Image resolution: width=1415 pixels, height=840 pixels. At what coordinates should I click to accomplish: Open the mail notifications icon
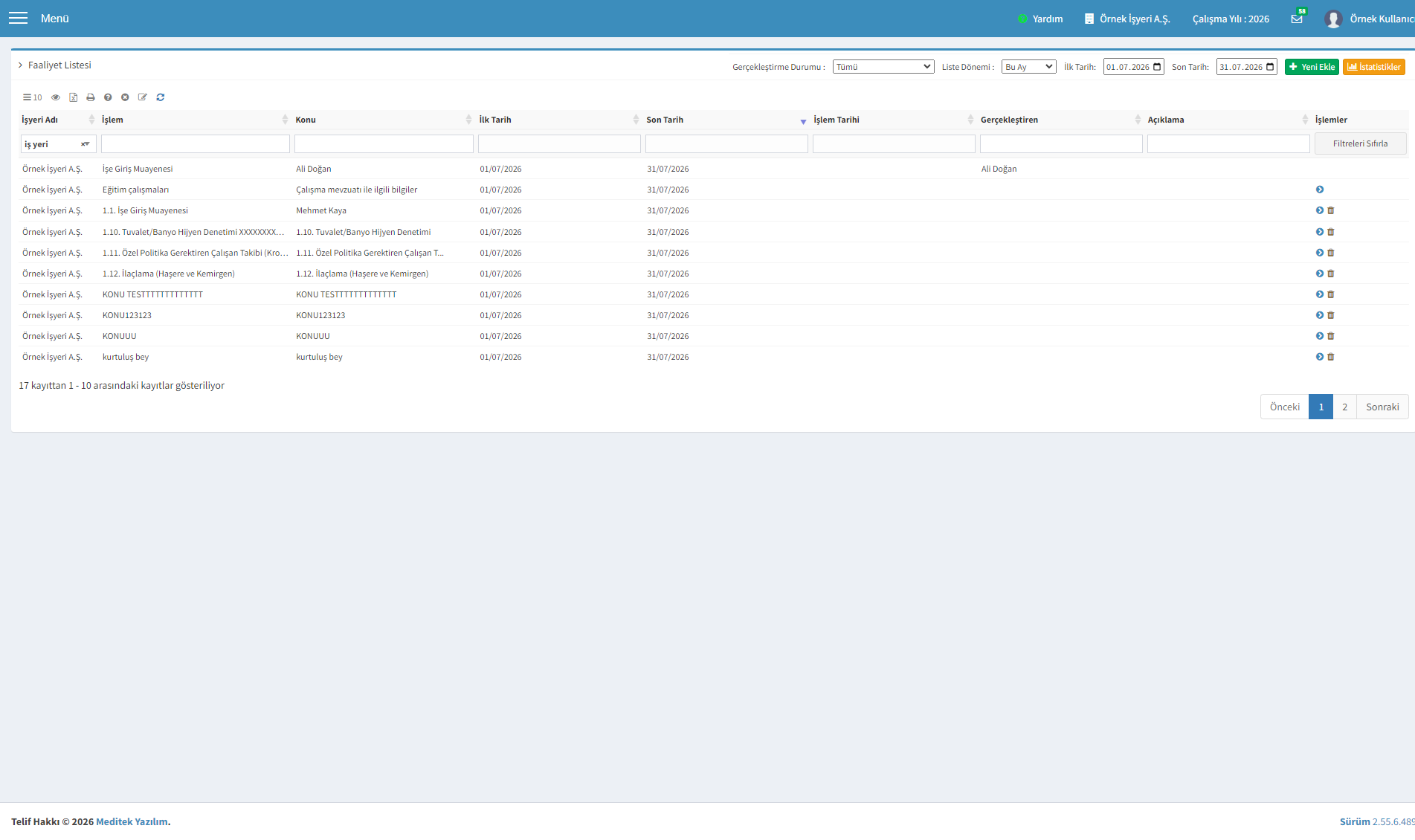(1298, 19)
